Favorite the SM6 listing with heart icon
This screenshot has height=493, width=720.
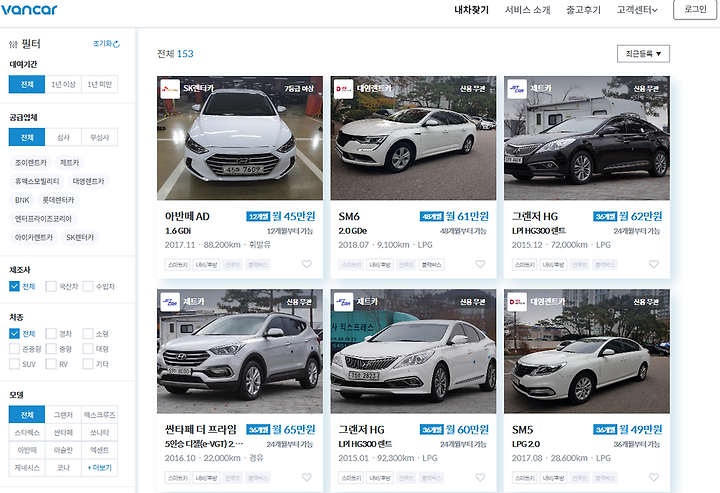[x=480, y=264]
